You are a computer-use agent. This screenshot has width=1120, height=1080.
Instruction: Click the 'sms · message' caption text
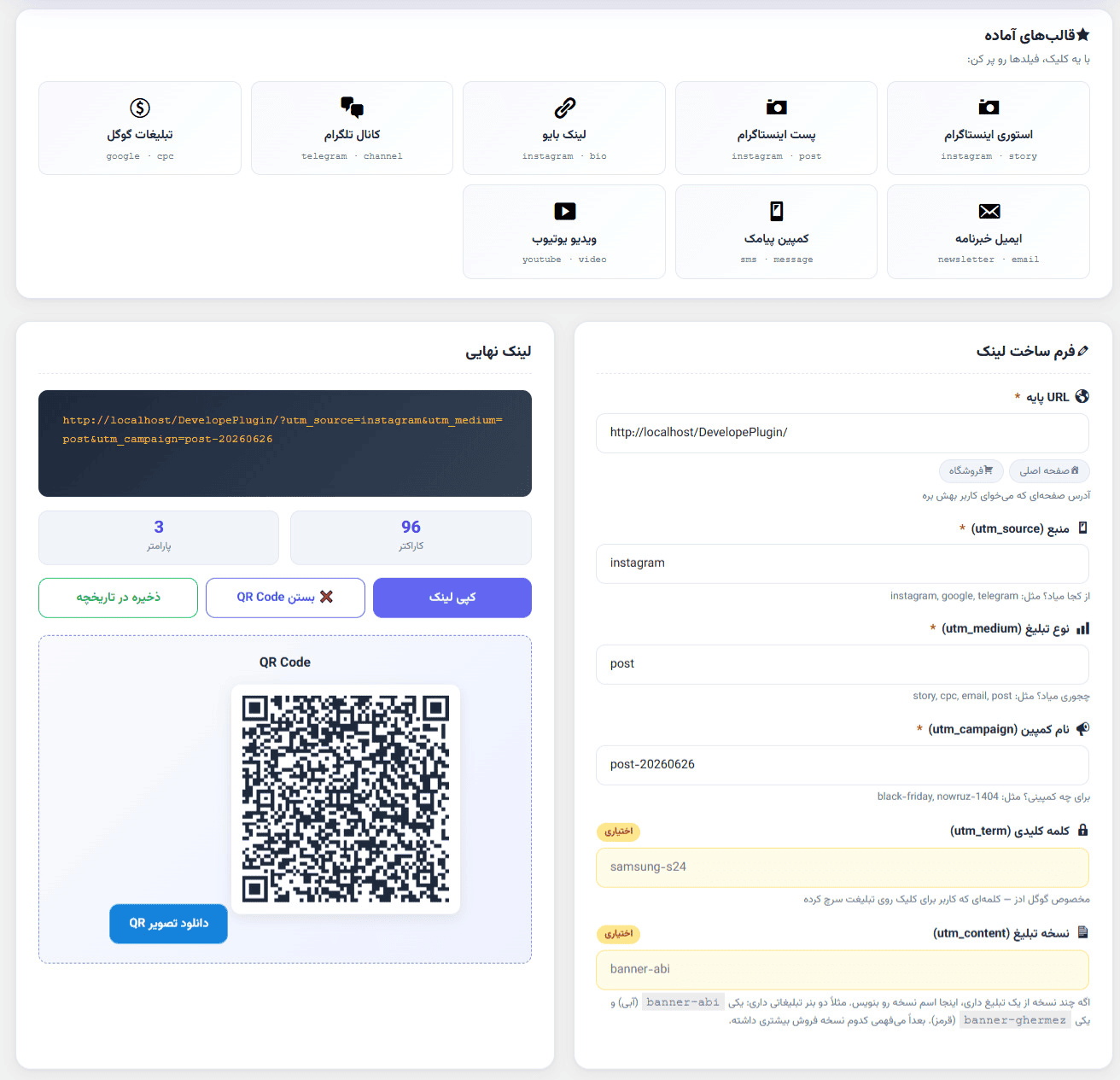(776, 260)
